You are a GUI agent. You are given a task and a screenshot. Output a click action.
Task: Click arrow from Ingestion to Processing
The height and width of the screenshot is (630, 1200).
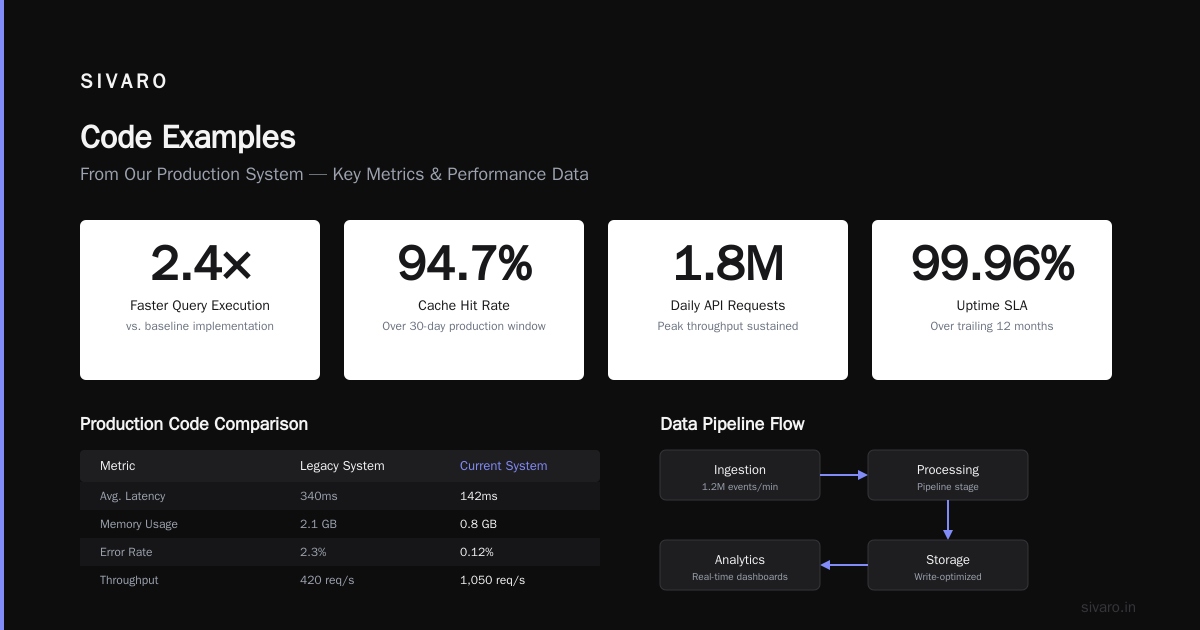(844, 475)
